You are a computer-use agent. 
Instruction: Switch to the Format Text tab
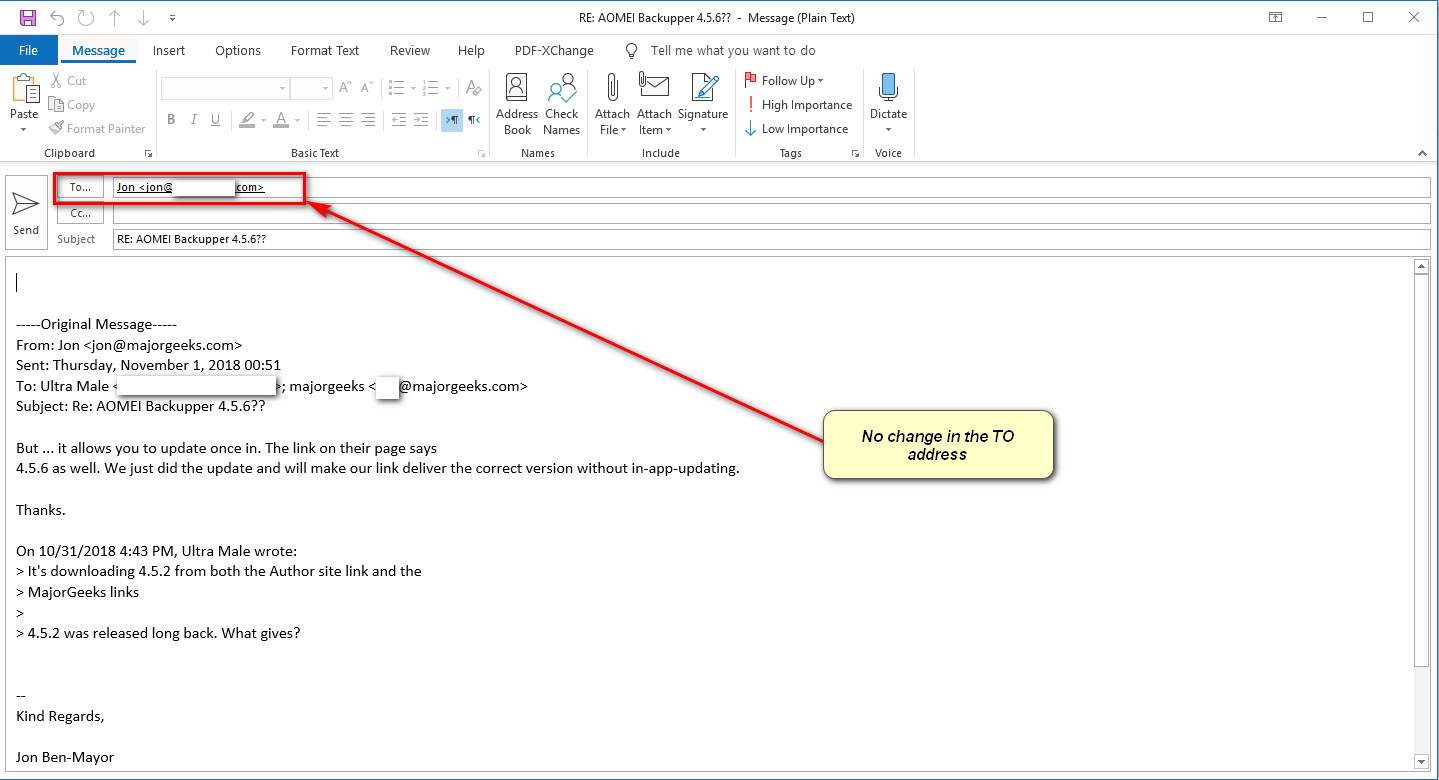point(325,50)
